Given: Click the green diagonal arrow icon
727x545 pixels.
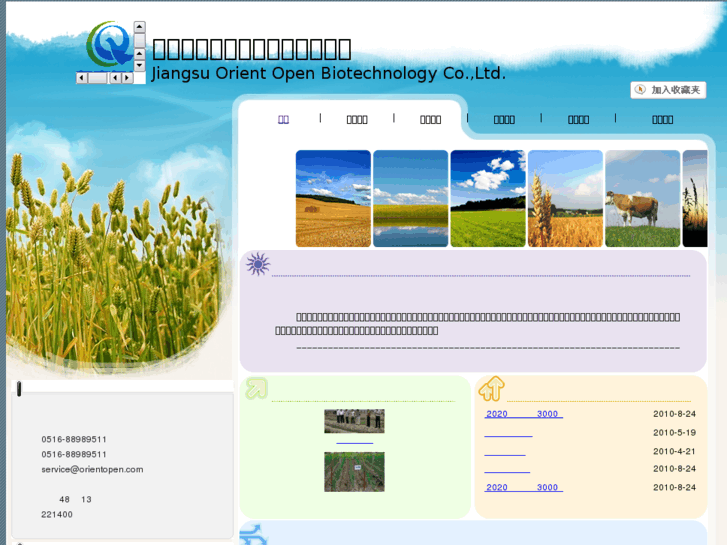Looking at the screenshot, I should click(256, 388).
